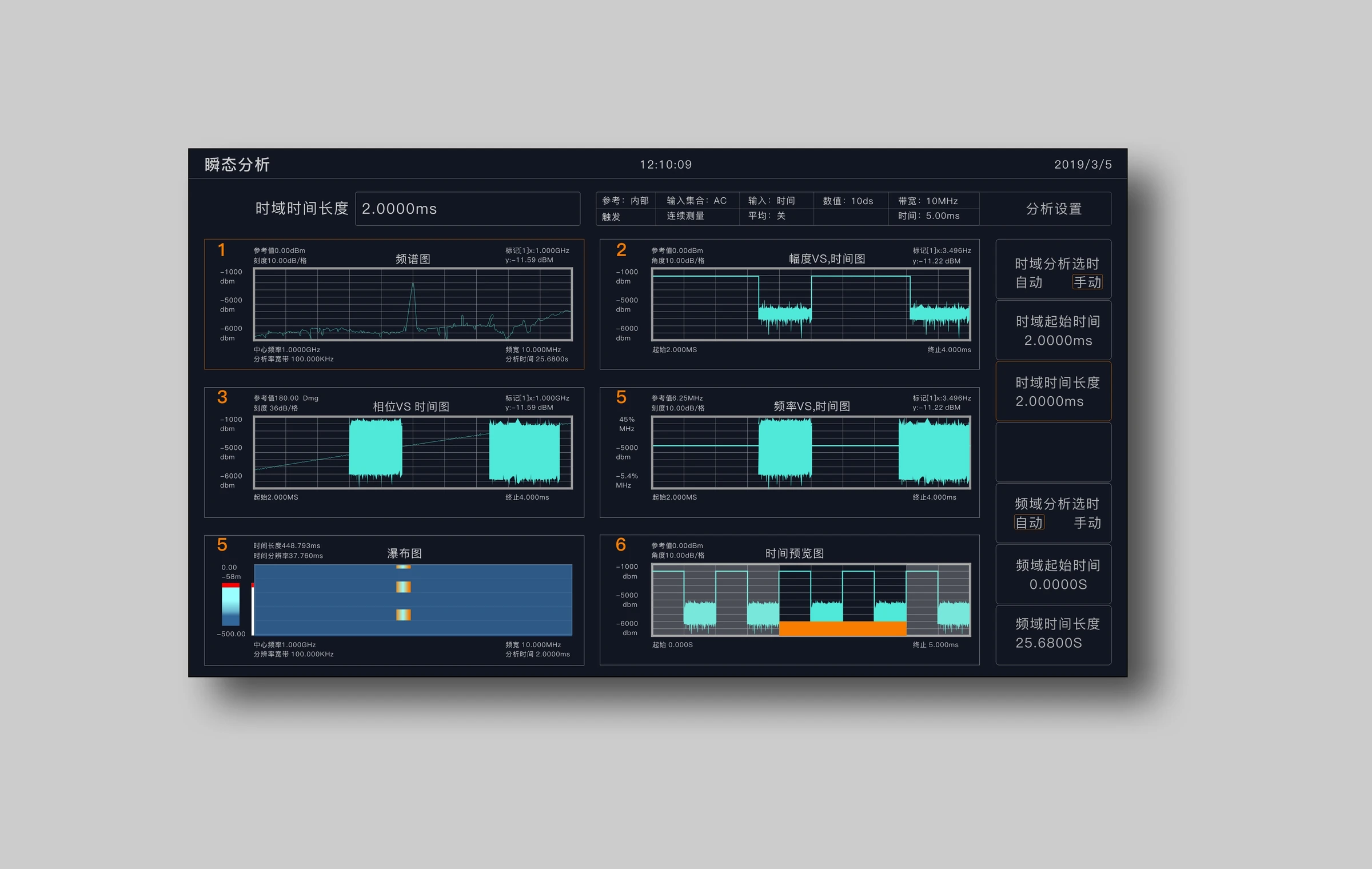Select panel 2 幅度VS,时间图 chart
The width and height of the screenshot is (1372, 869).
tap(789, 304)
